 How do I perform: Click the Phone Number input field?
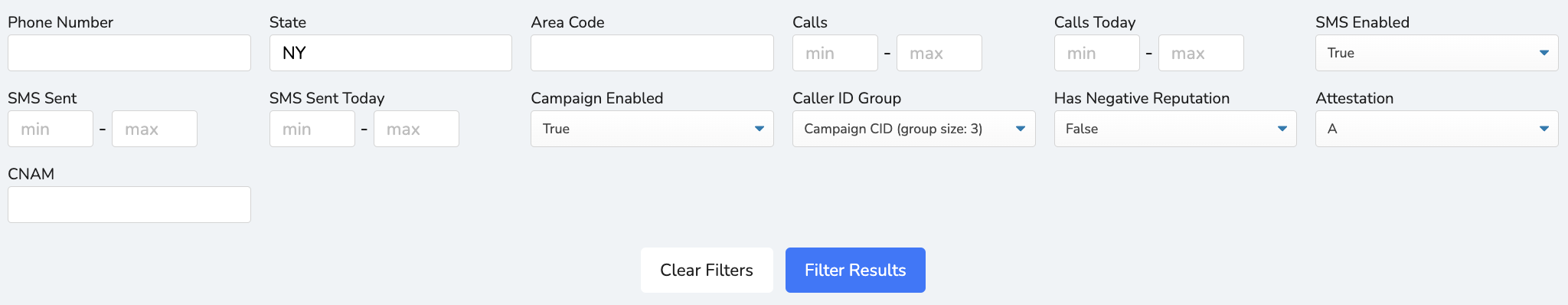pos(129,53)
